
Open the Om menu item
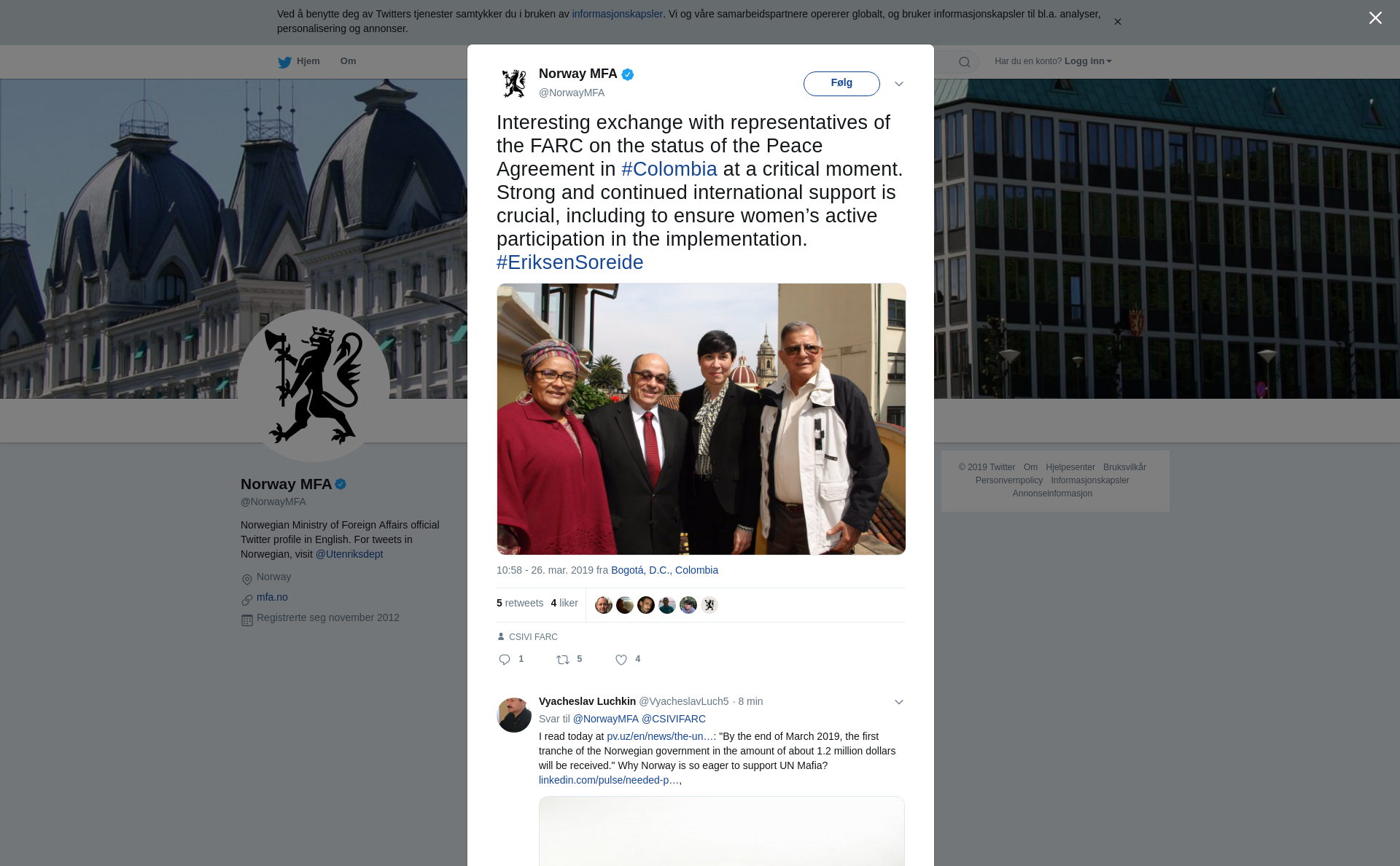[348, 61]
